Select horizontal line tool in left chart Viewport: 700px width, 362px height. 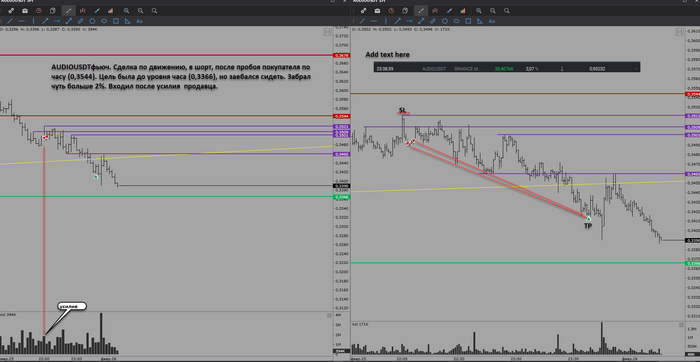click(x=21, y=21)
